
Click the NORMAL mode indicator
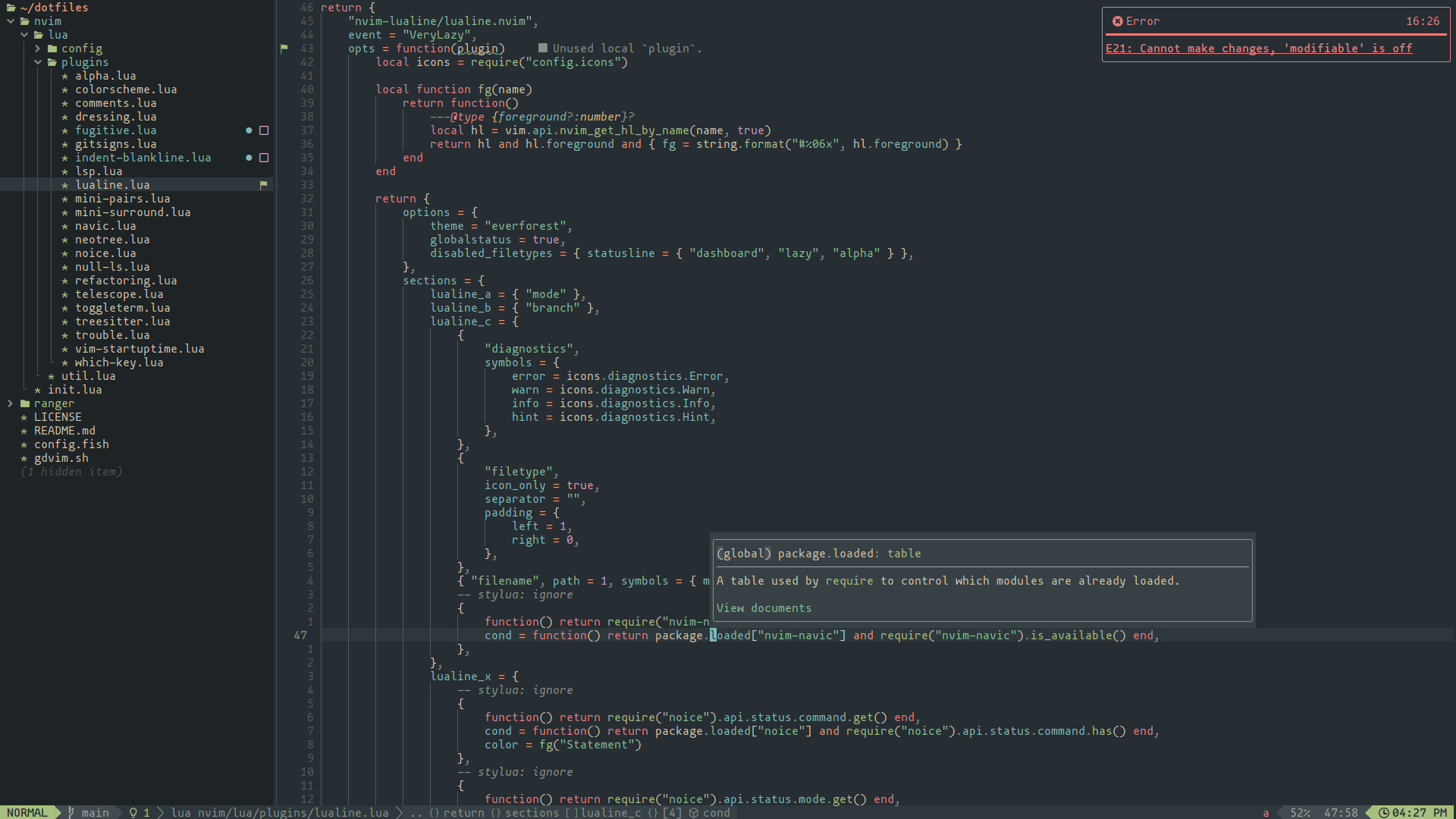tap(27, 812)
